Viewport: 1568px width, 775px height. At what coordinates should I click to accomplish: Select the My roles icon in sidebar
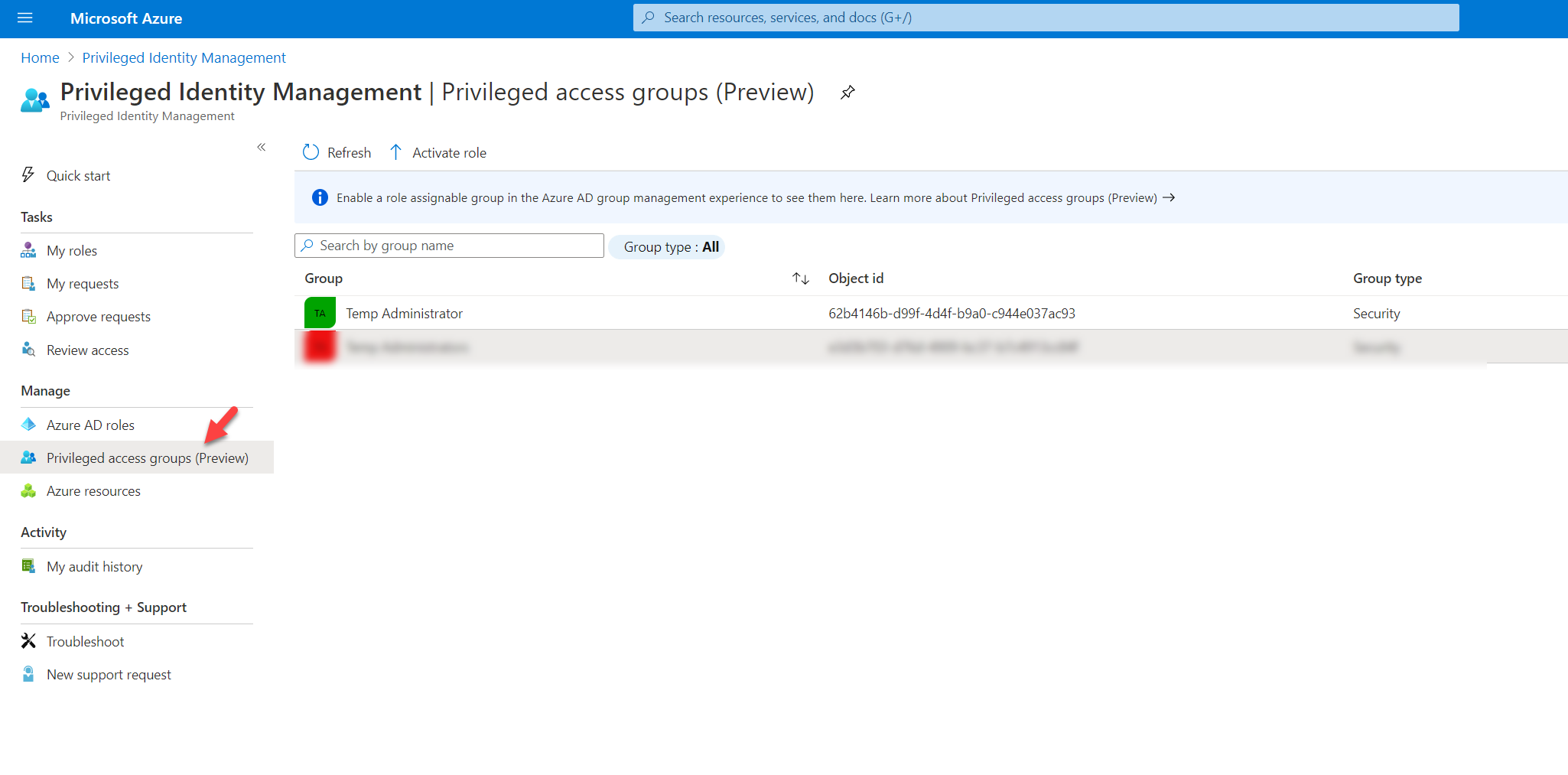[x=28, y=250]
